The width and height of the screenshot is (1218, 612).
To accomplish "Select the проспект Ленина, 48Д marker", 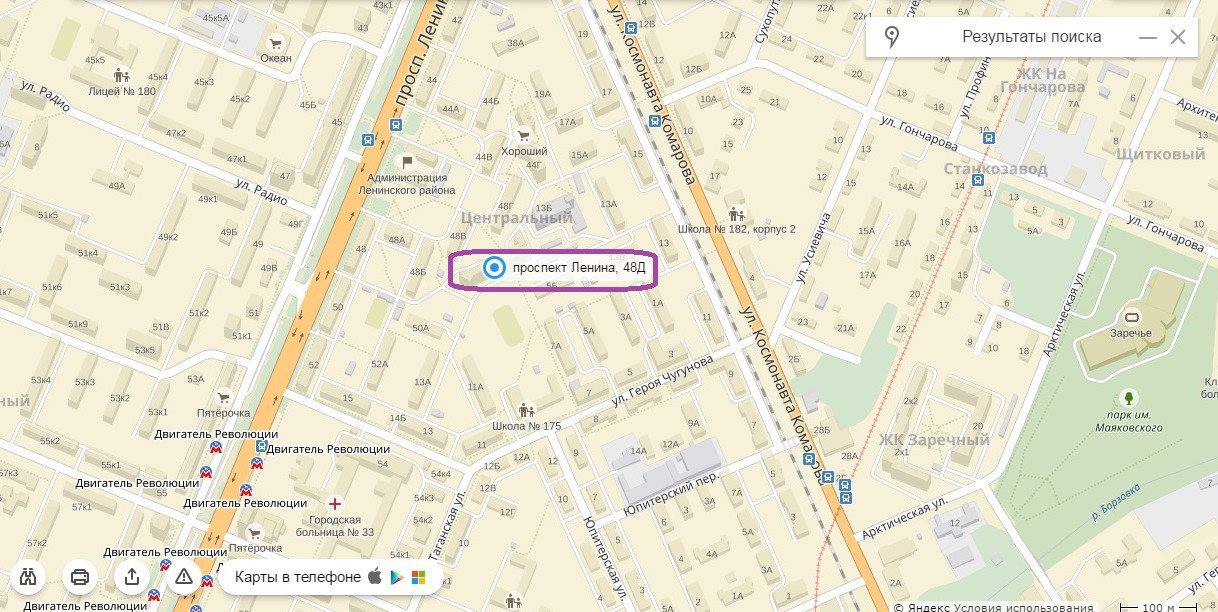I will click(x=493, y=267).
